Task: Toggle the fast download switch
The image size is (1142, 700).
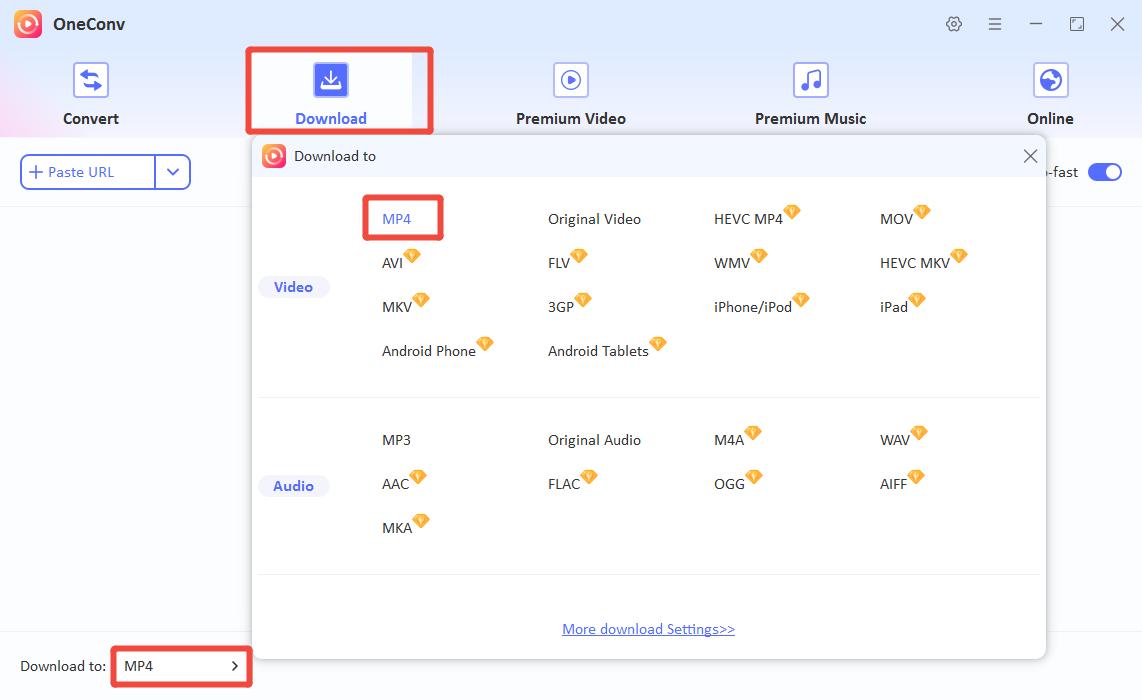Action: [1105, 172]
